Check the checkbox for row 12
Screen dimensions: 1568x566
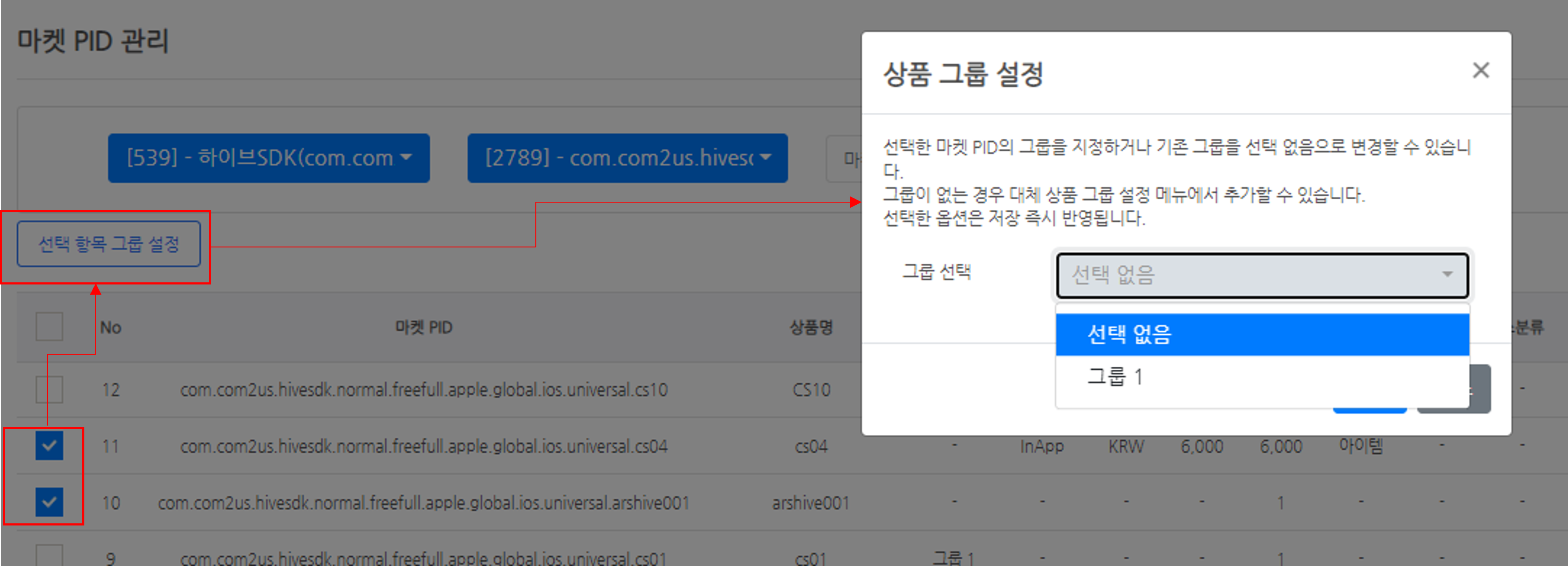(49, 389)
